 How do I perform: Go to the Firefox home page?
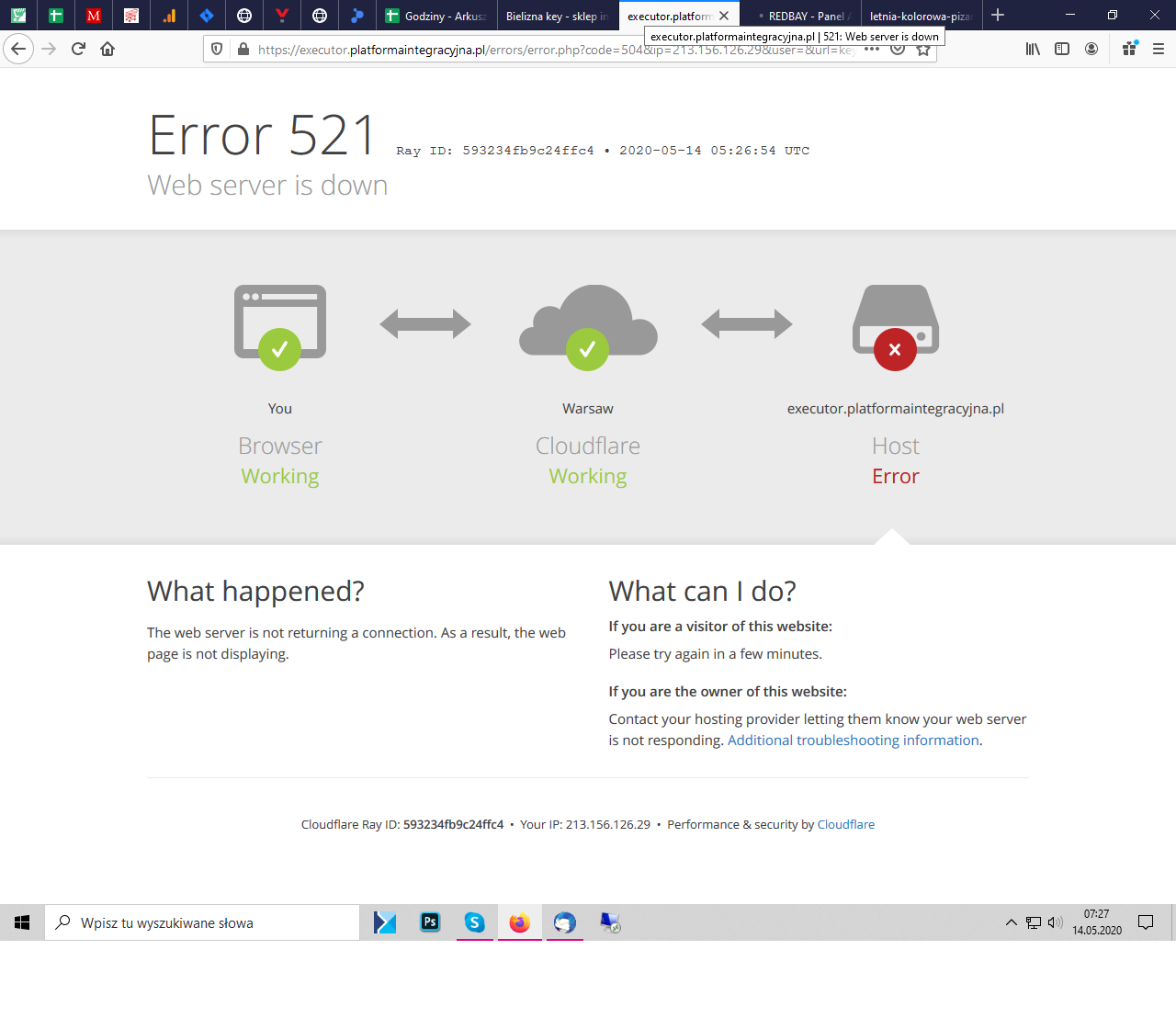click(x=107, y=49)
